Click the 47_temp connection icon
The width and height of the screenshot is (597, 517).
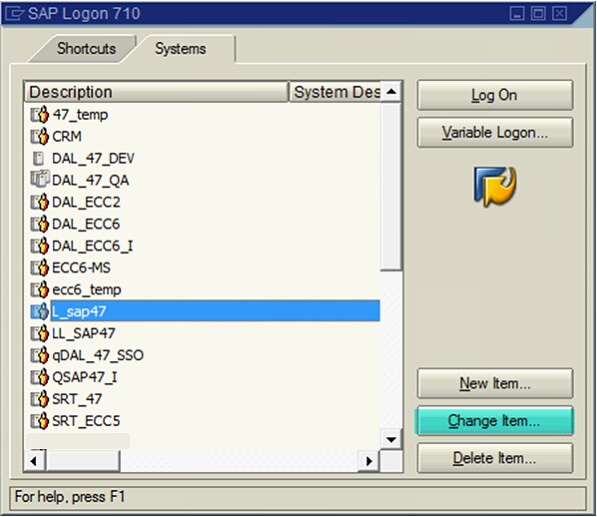point(40,115)
